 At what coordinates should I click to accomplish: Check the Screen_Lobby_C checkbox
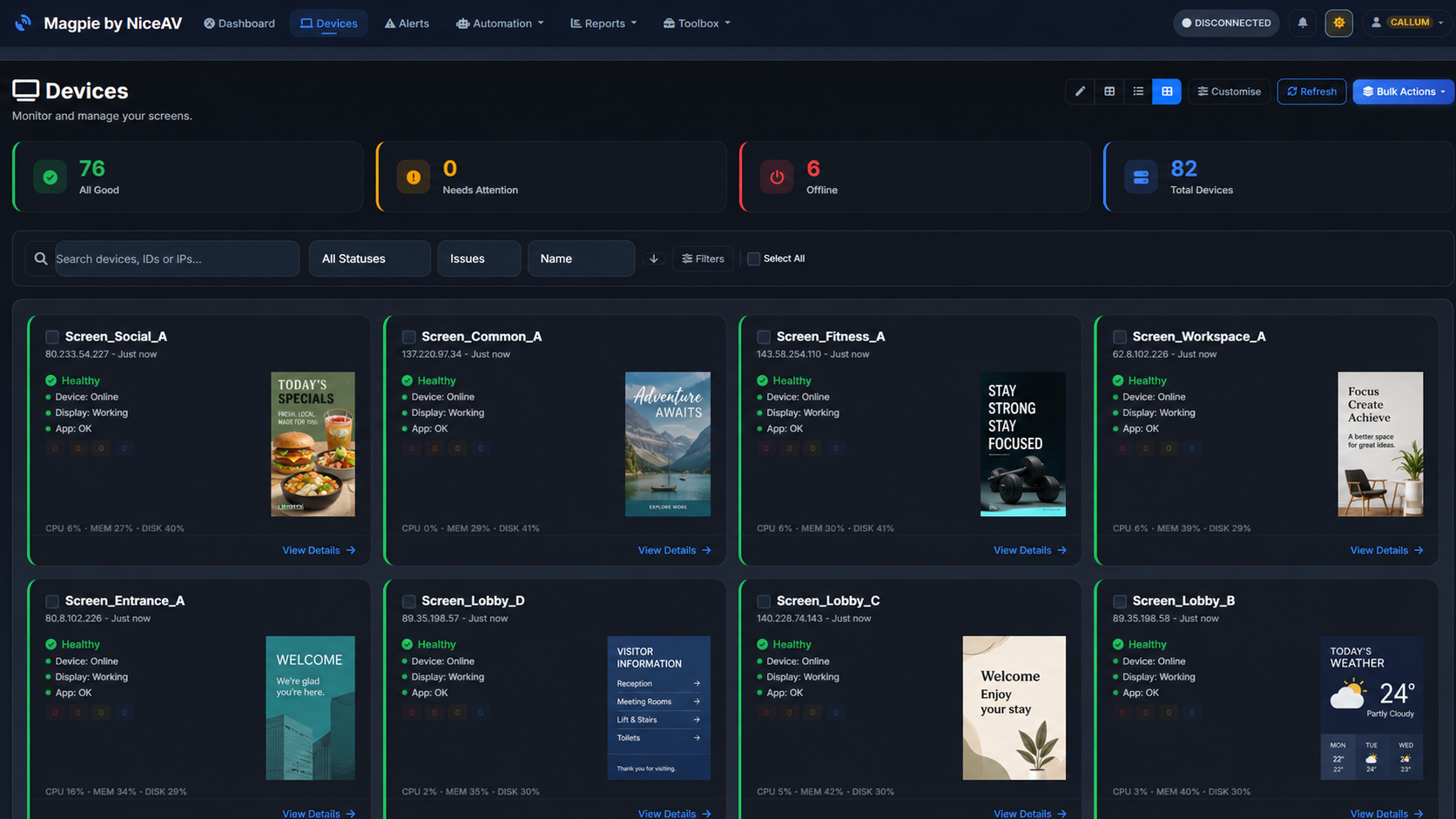pos(764,601)
